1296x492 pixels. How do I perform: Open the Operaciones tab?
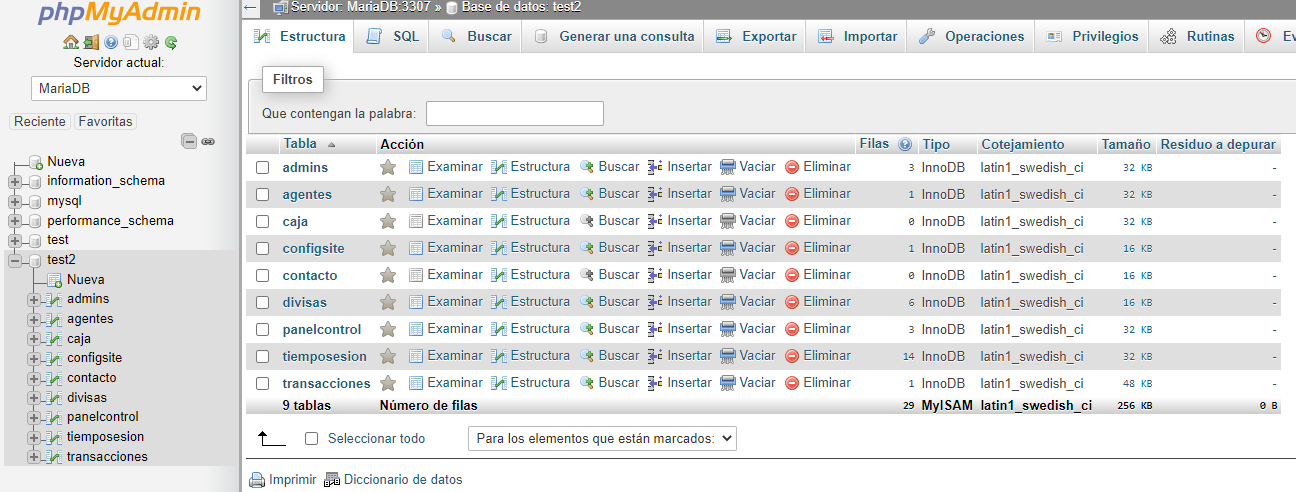click(x=972, y=36)
